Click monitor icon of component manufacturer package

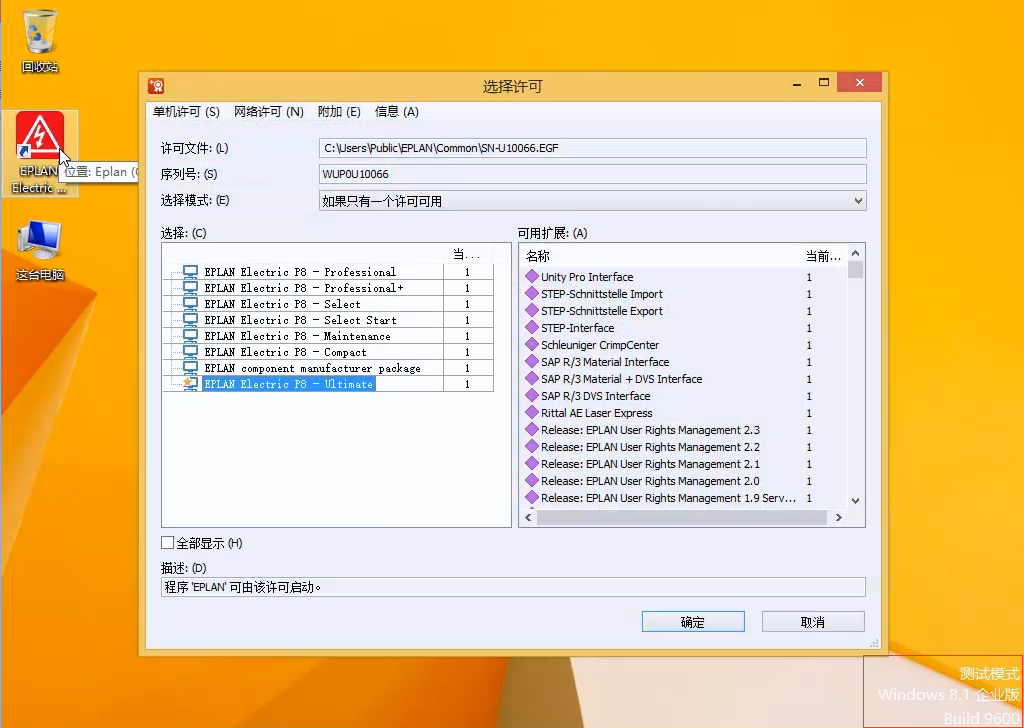pyautogui.click(x=190, y=368)
